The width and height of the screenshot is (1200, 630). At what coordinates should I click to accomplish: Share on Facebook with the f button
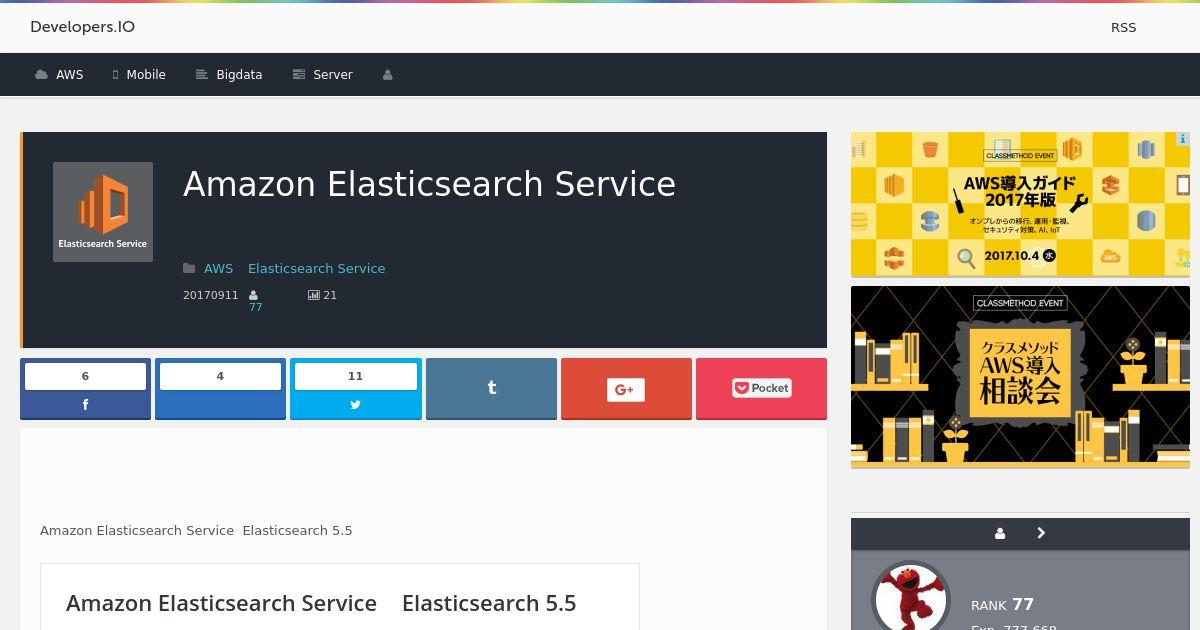85,405
